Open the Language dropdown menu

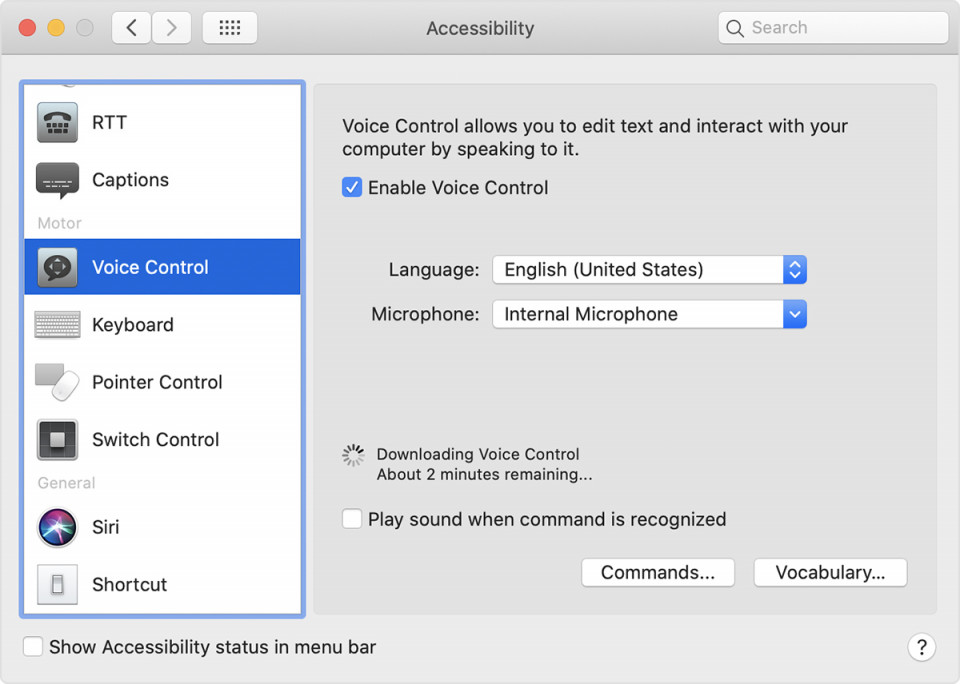point(649,269)
